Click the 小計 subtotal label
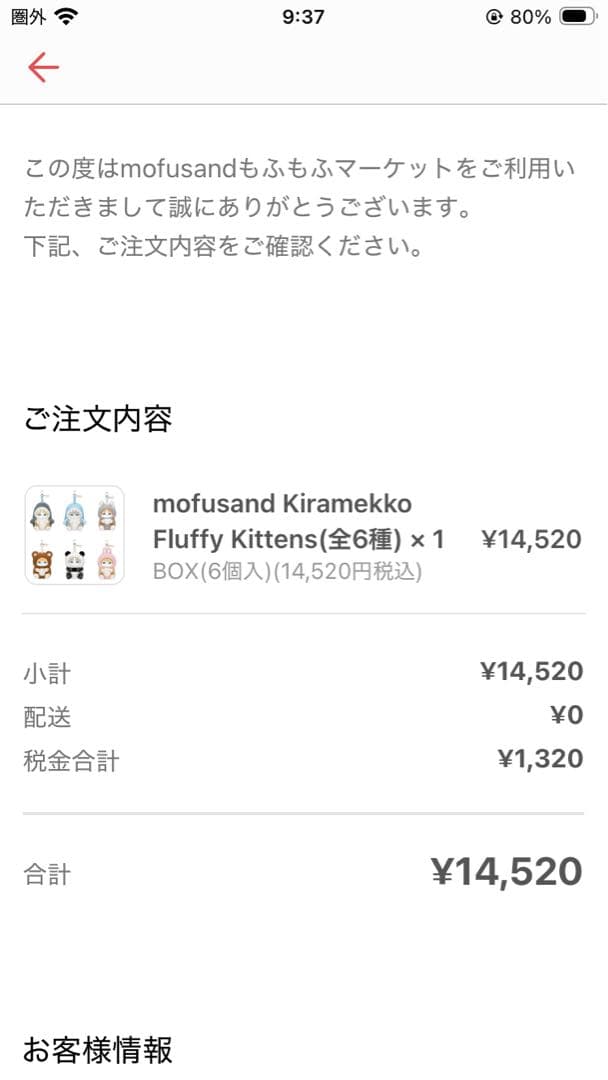The width and height of the screenshot is (608, 1080). coord(44,672)
